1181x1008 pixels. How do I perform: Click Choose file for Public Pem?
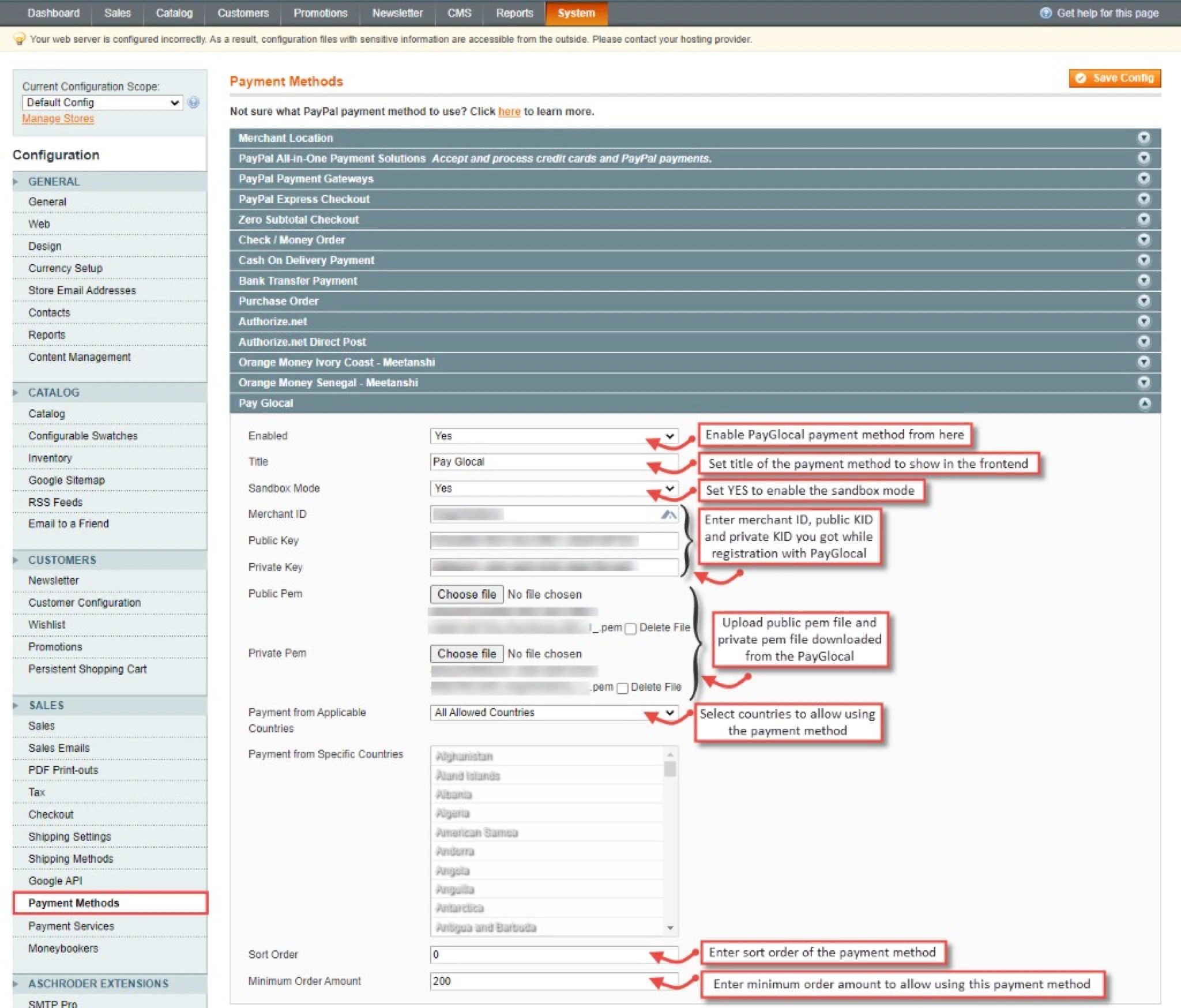(x=467, y=594)
